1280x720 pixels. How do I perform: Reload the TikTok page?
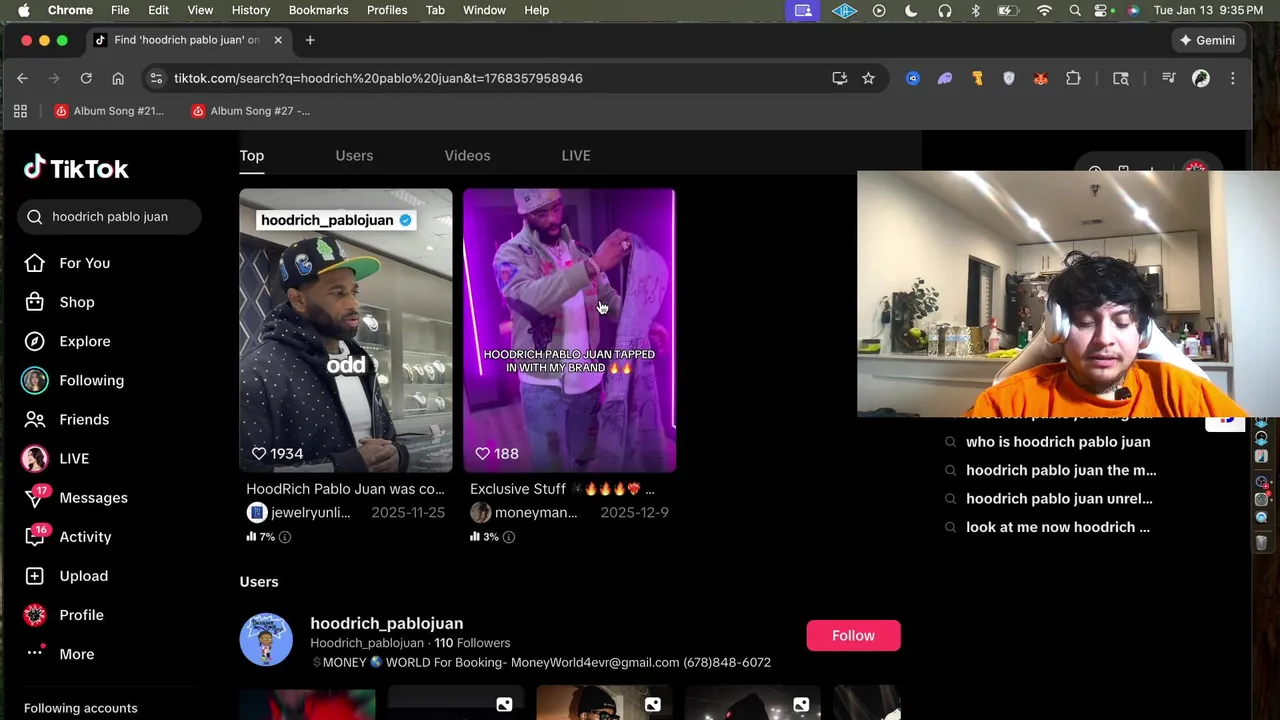86,78
